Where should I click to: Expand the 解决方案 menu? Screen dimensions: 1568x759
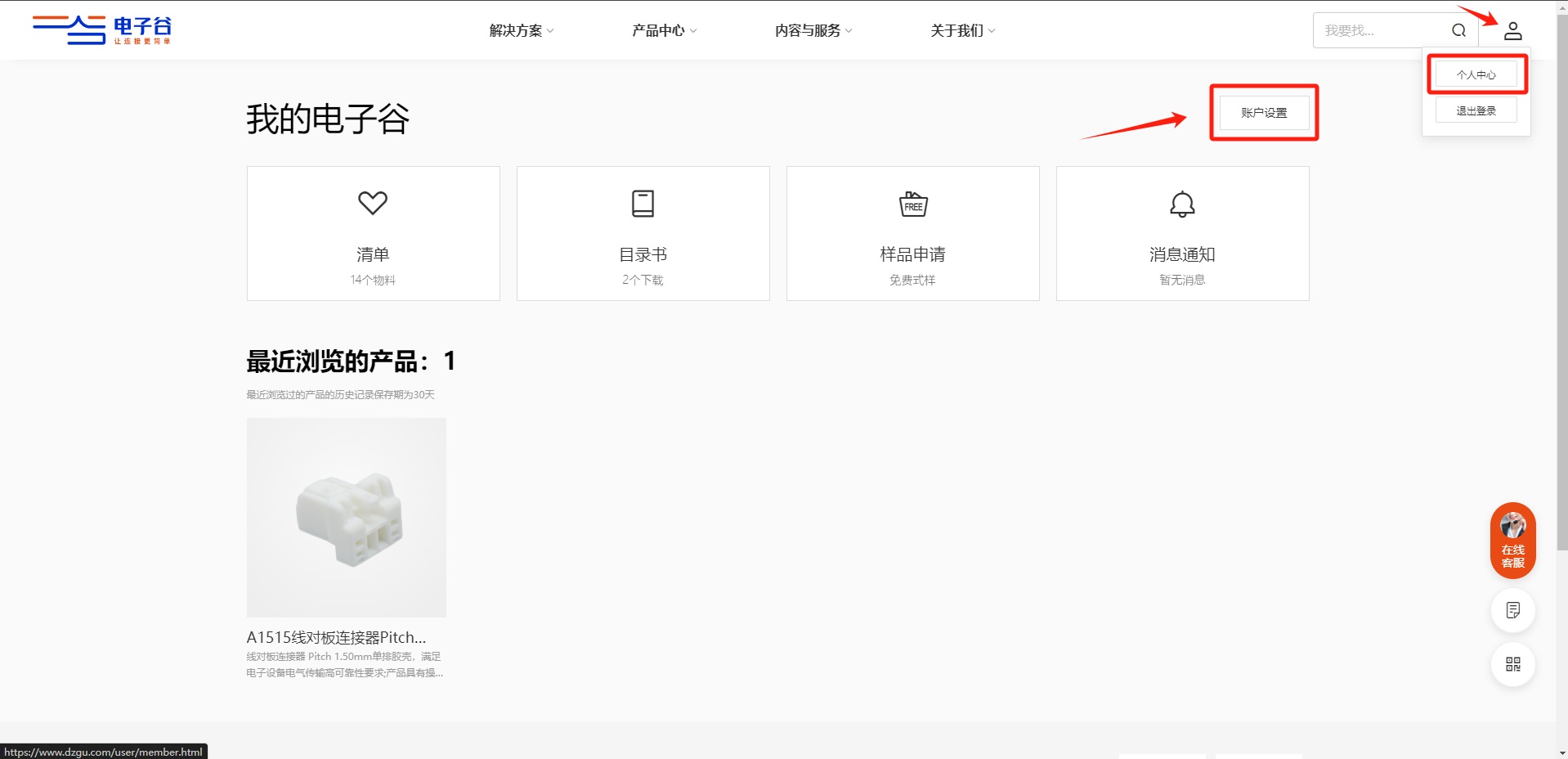[x=522, y=30]
